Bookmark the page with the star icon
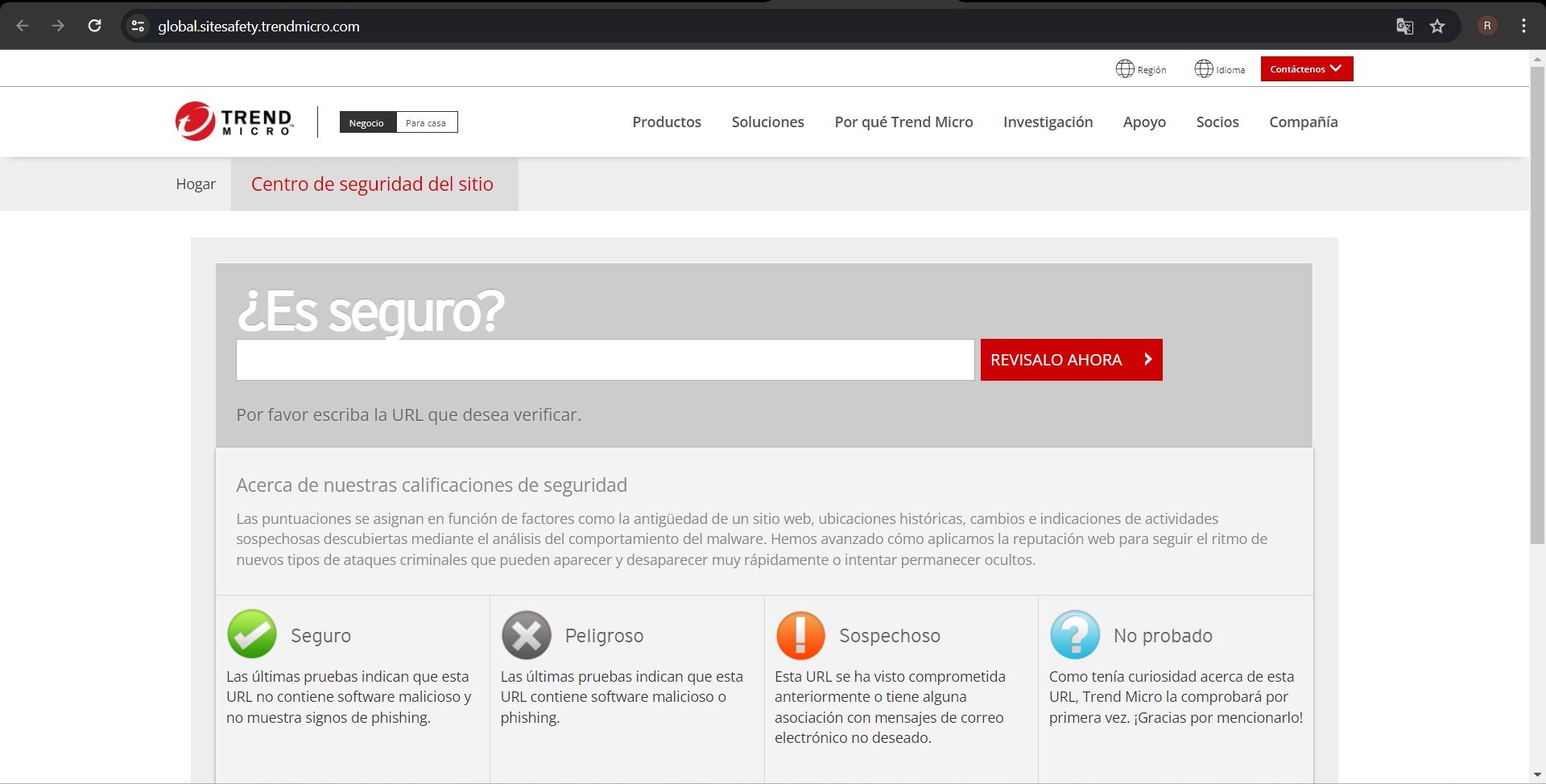1546x784 pixels. (1438, 26)
